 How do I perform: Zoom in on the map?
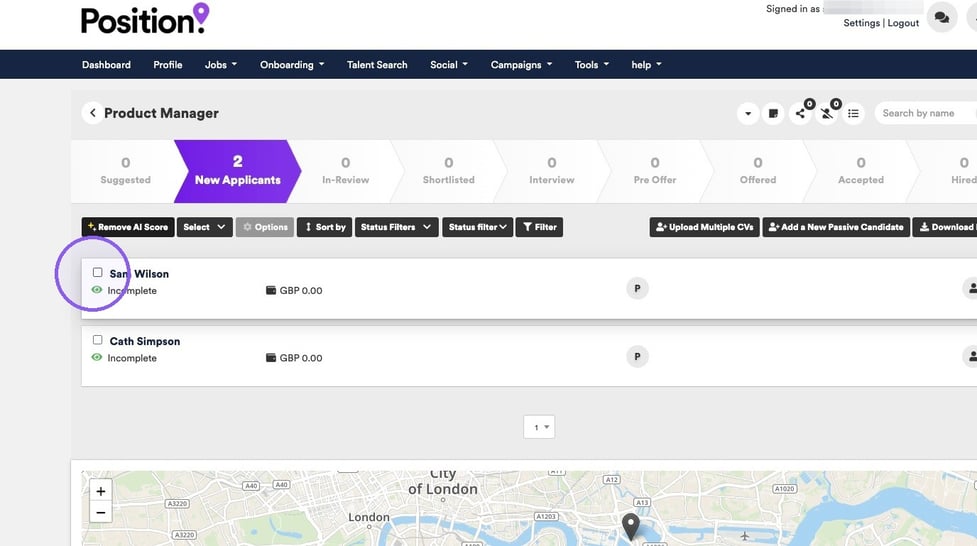point(101,491)
